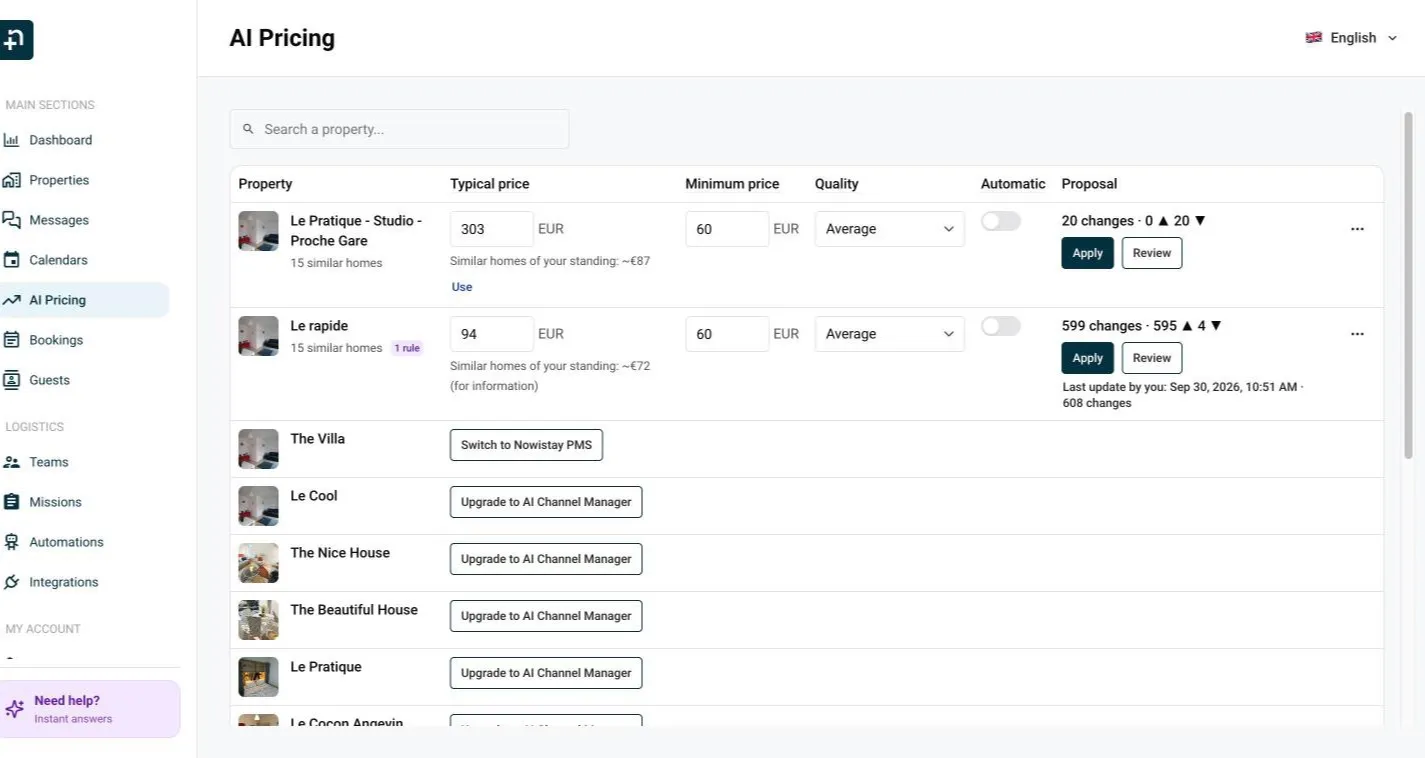Viewport: 1425px width, 758px height.
Task: Click the Bookings list icon
Action: [x=12, y=340]
